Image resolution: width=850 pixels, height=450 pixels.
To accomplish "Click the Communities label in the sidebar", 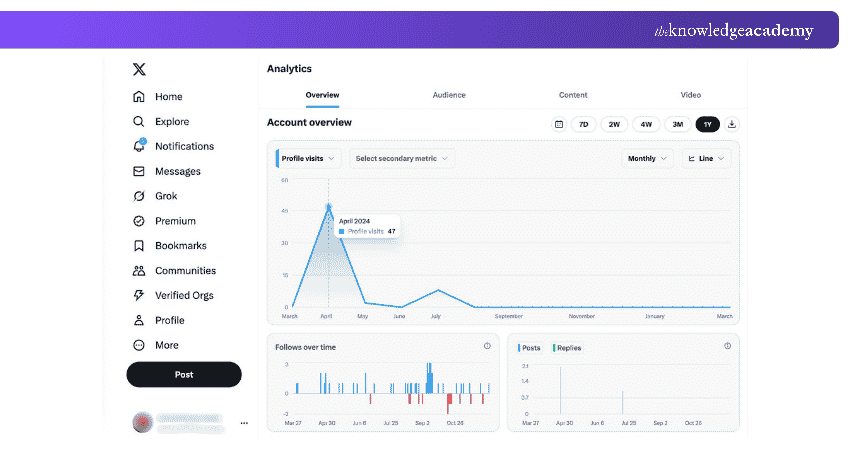I will [x=185, y=271].
